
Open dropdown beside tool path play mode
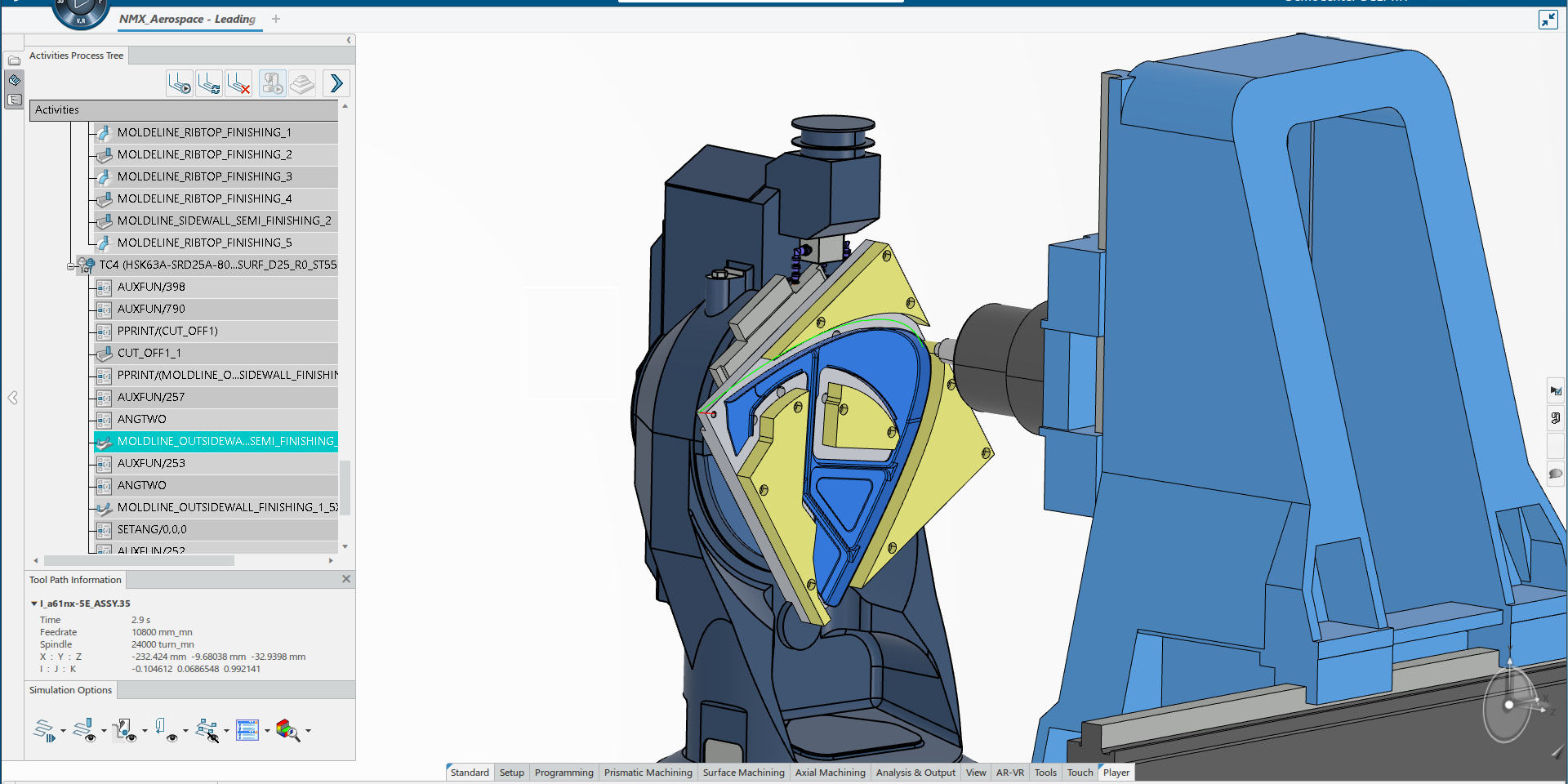[63, 731]
